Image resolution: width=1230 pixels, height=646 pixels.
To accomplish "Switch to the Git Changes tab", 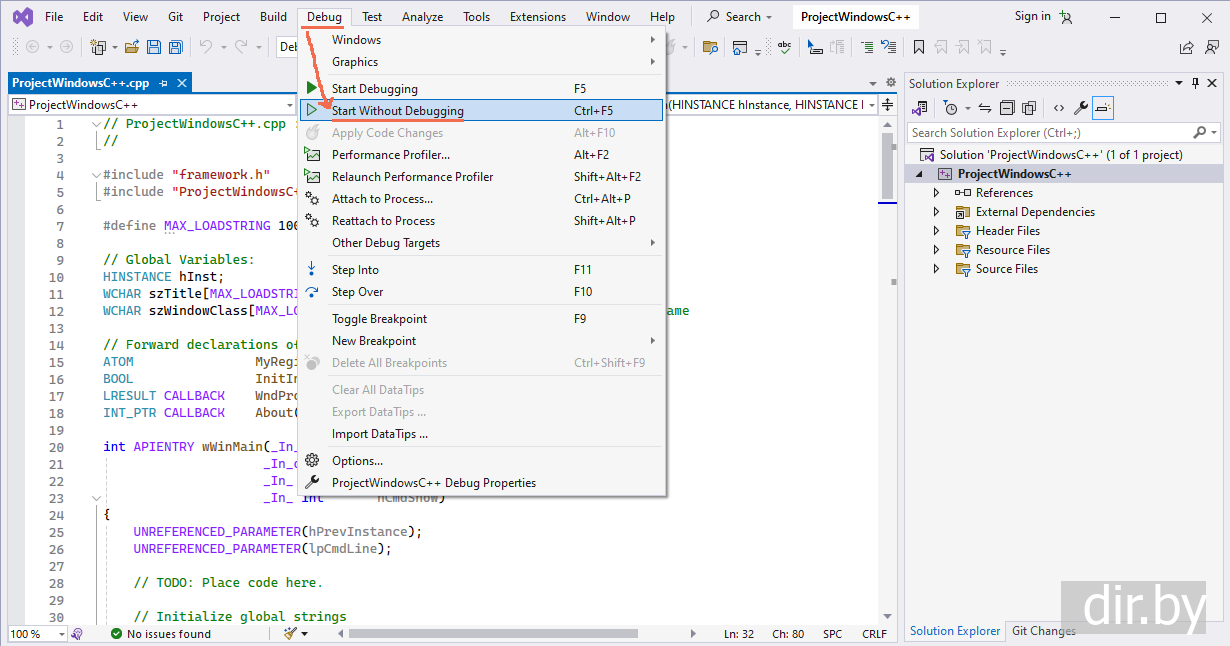I will click(1043, 631).
